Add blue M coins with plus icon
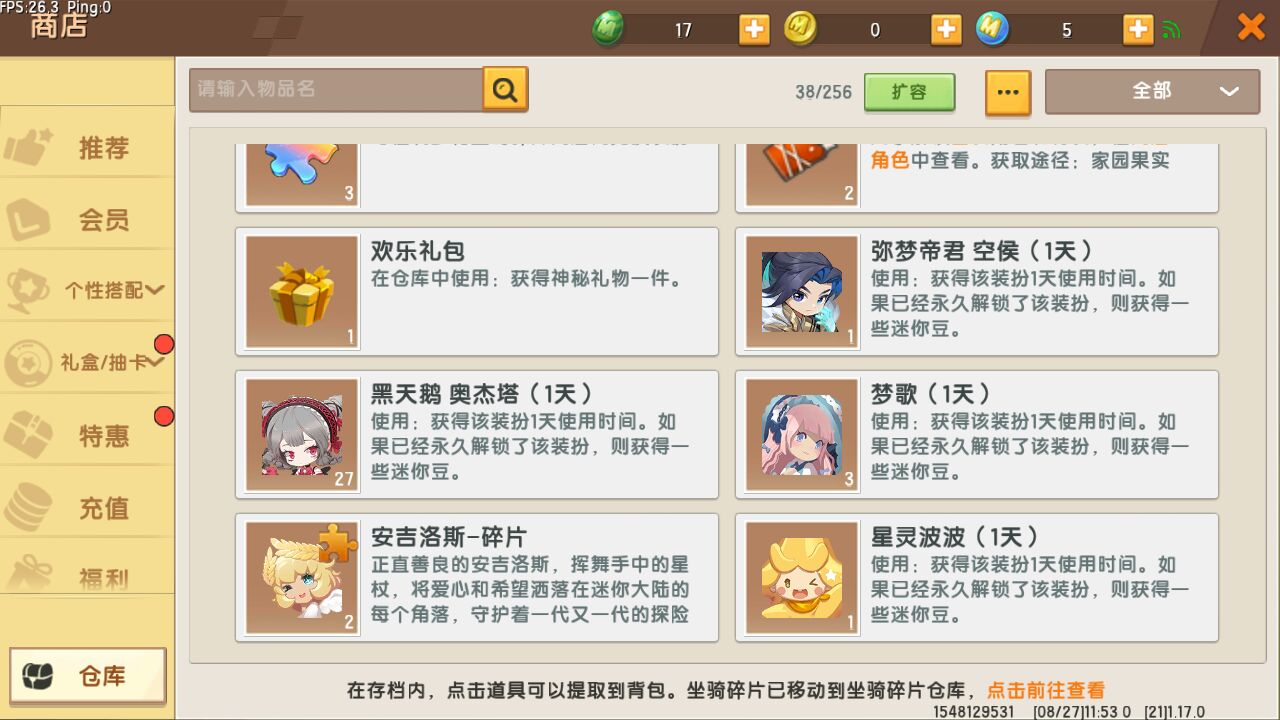Image resolution: width=1280 pixels, height=720 pixels. pos(1138,29)
